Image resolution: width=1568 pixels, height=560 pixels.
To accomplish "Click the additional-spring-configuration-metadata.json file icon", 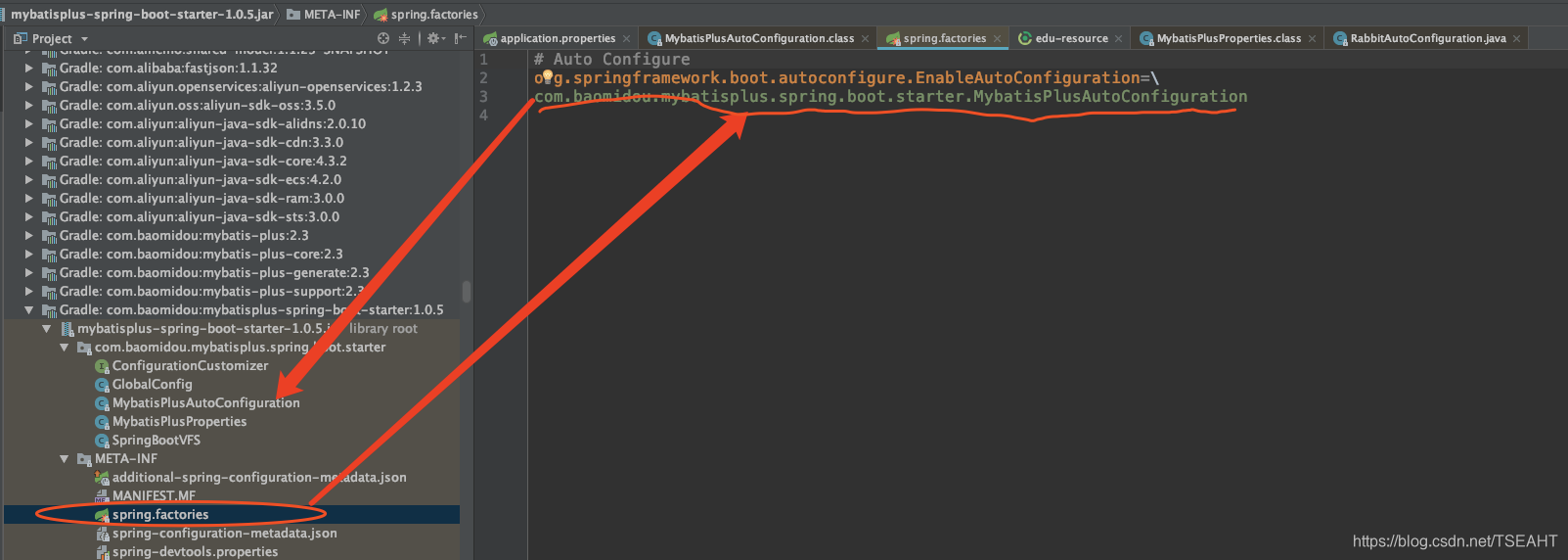I will (102, 478).
